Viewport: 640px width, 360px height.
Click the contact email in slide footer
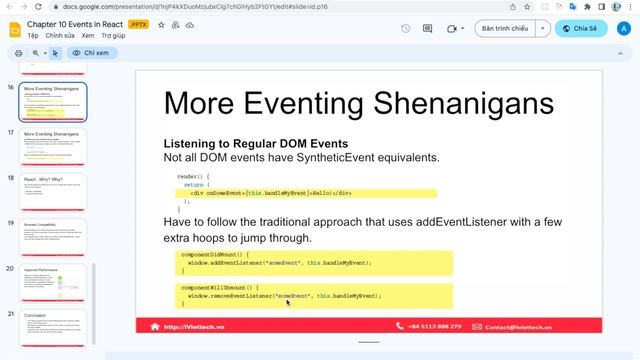click(518, 327)
